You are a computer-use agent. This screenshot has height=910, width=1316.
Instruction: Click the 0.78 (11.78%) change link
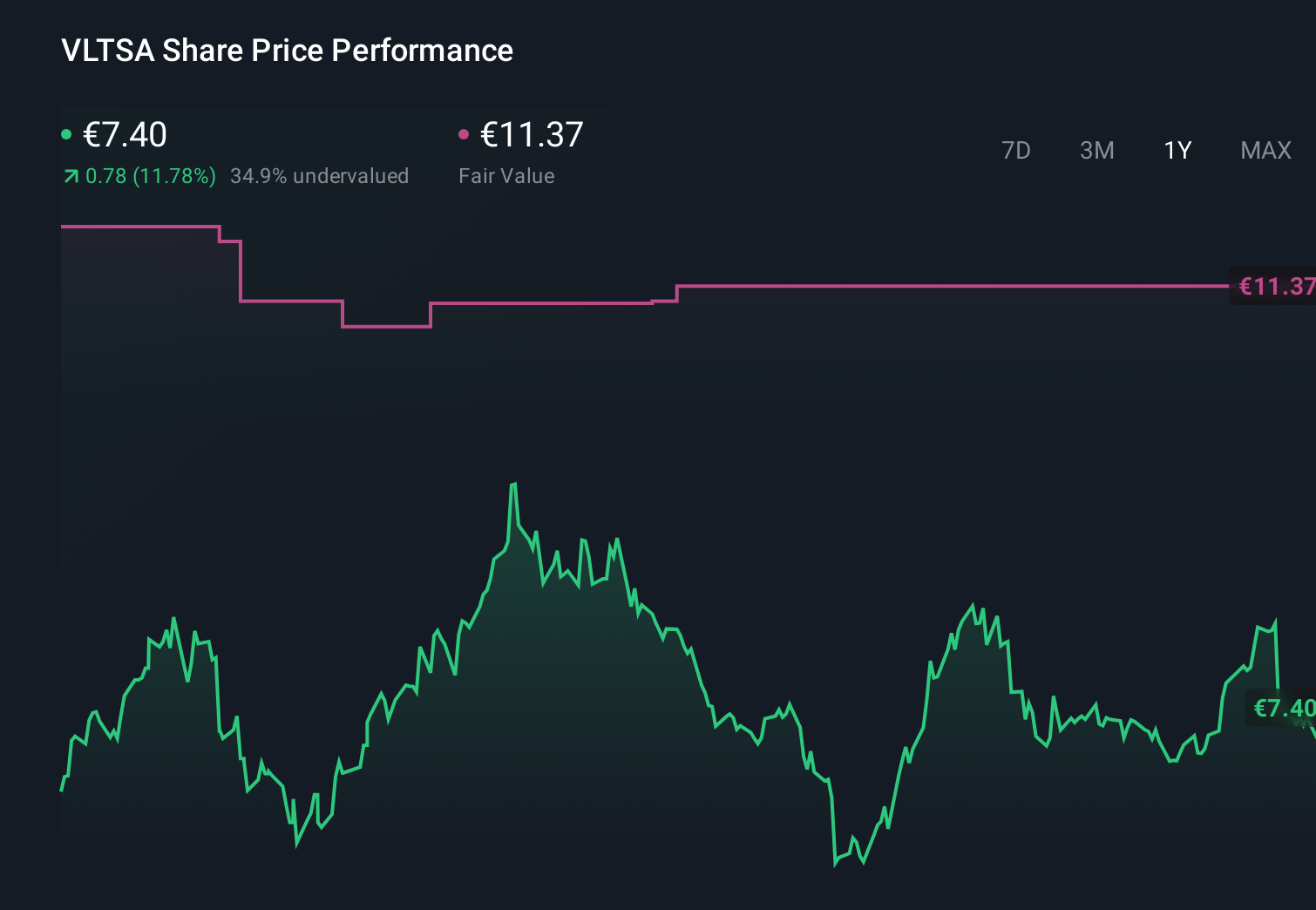click(x=151, y=175)
